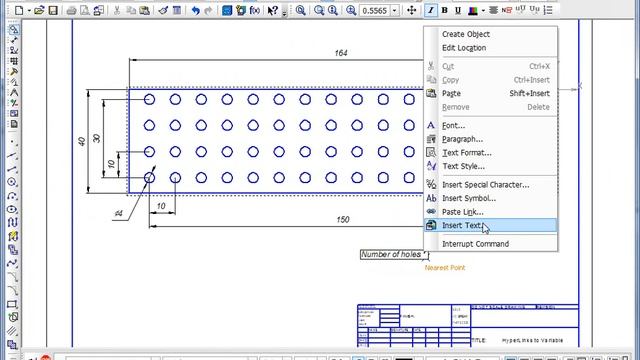Click the vertical 30 dimension text
The width and height of the screenshot is (640, 360).
coord(96,138)
